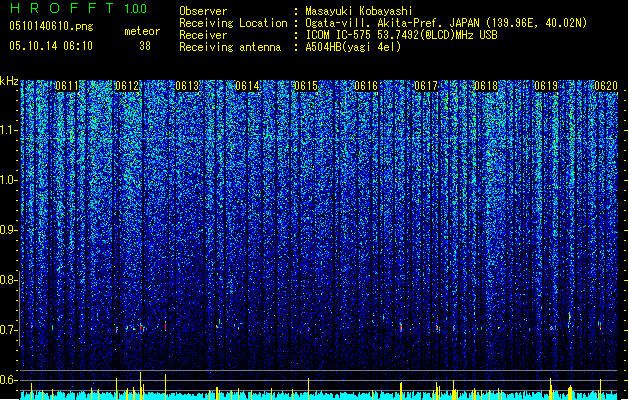Image resolution: width=629 pixels, height=400 pixels.
Task: Click the Receiving Location label
Action: tap(233, 23)
